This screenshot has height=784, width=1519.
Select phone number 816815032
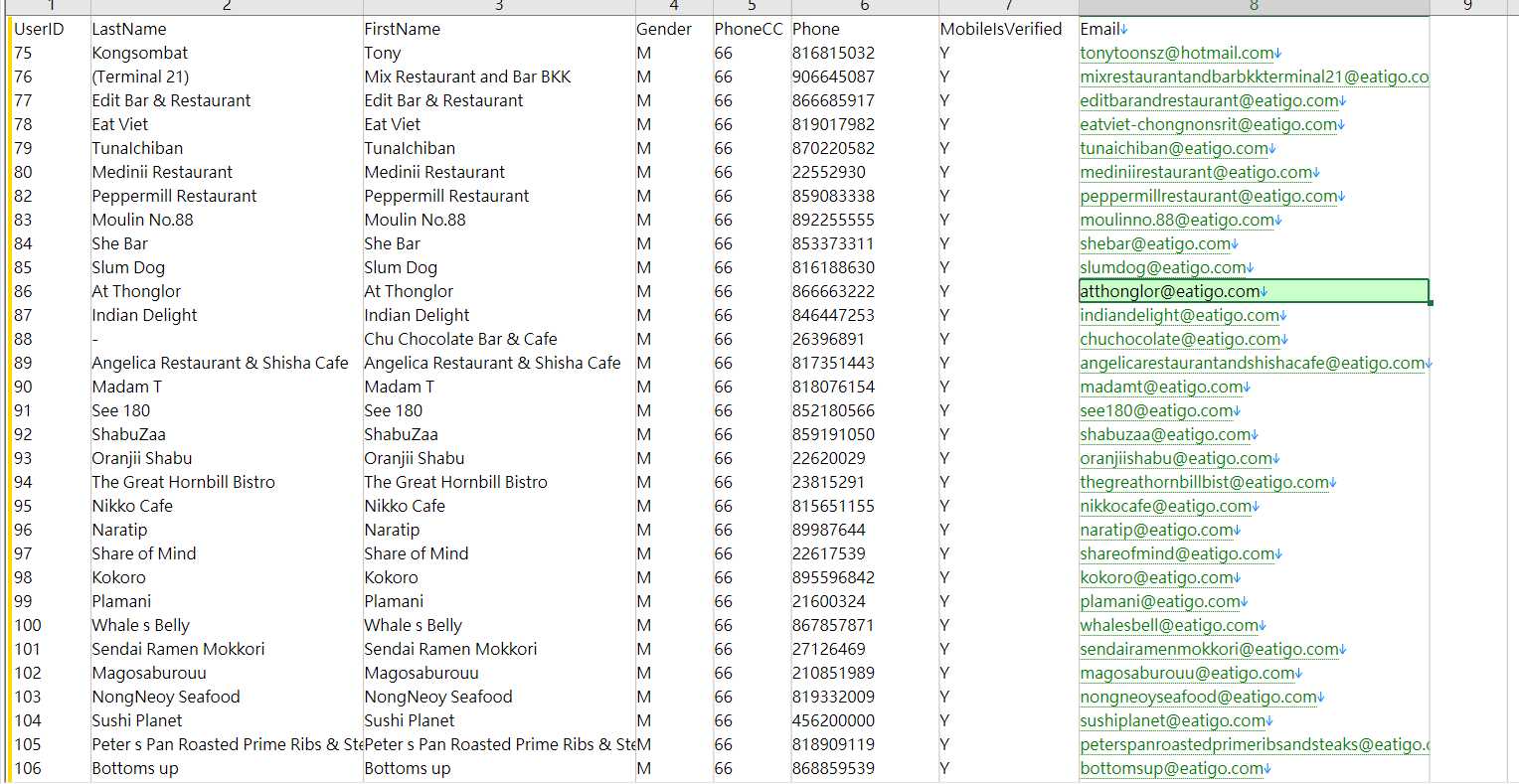click(x=865, y=53)
